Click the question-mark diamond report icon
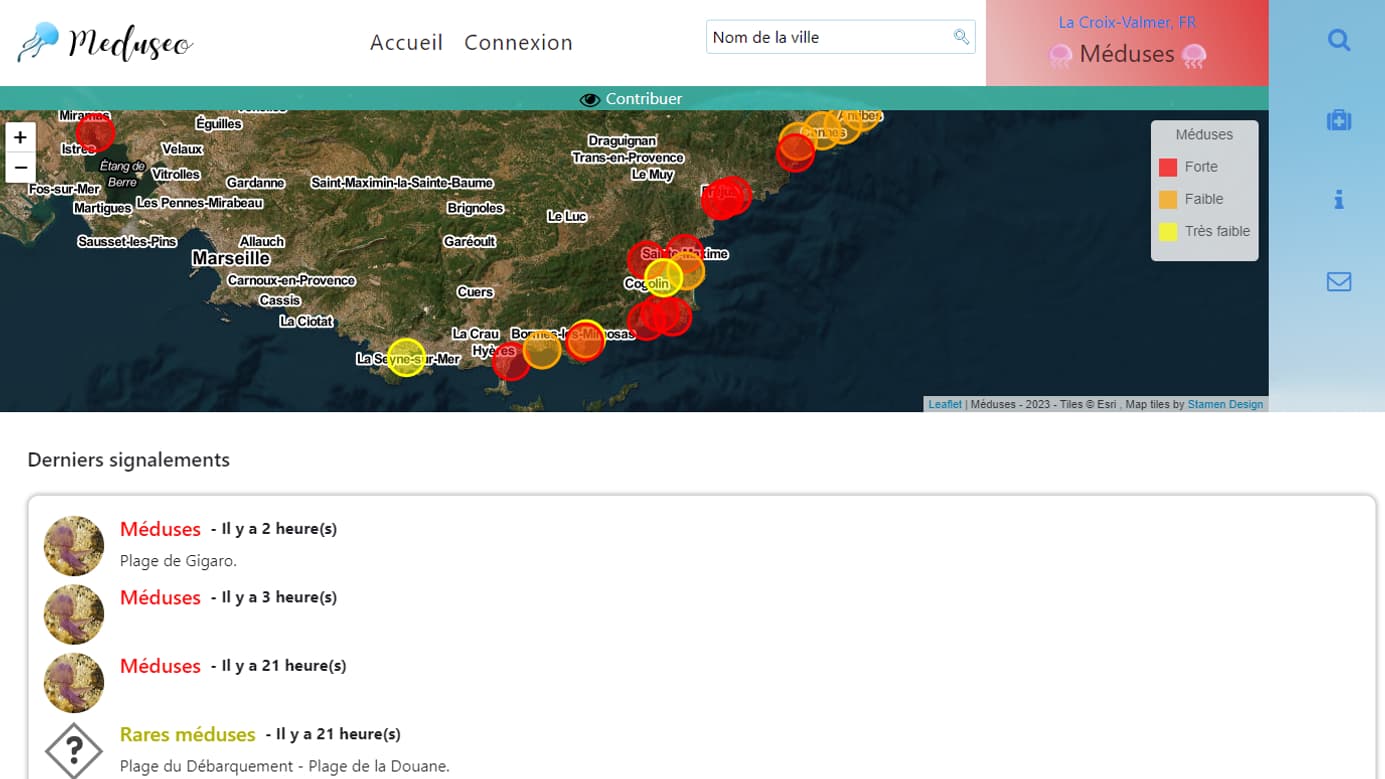The width and height of the screenshot is (1385, 779). pyautogui.click(x=74, y=750)
